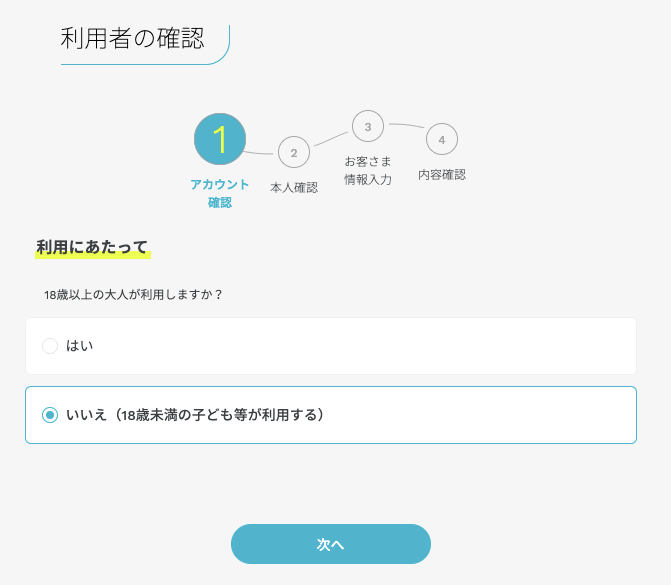Click the connector line between steps 2 and 3
671x585 pixels.
click(331, 139)
